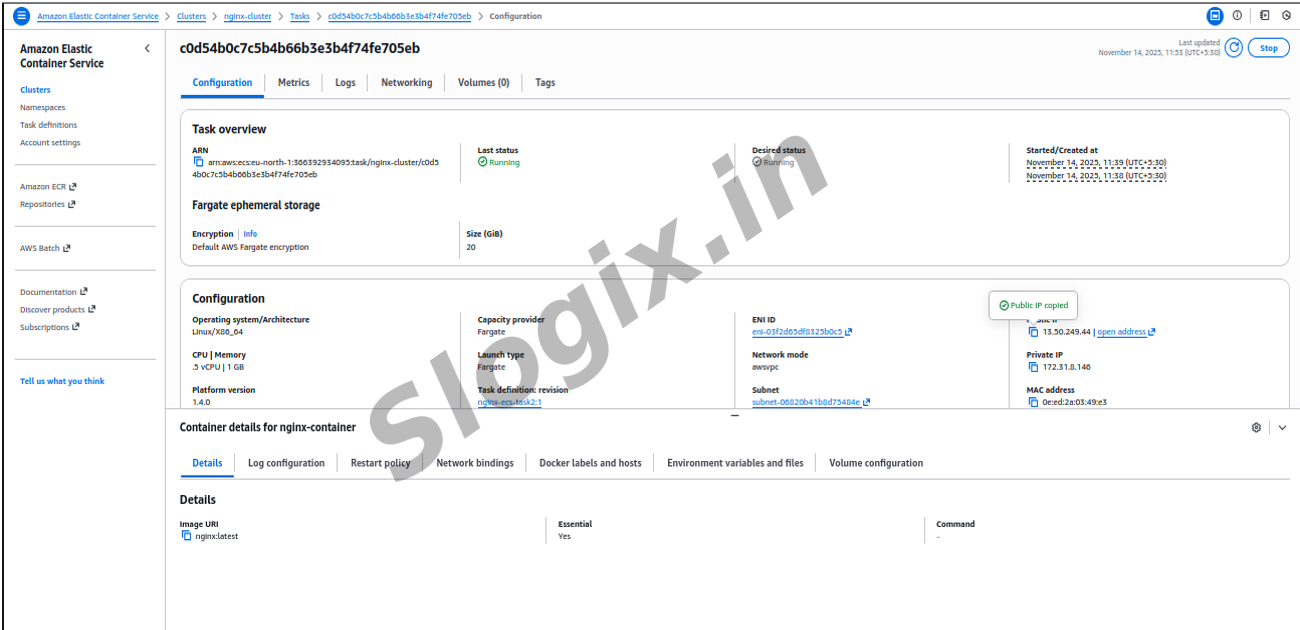Show Environment variables and files tab

735,463
